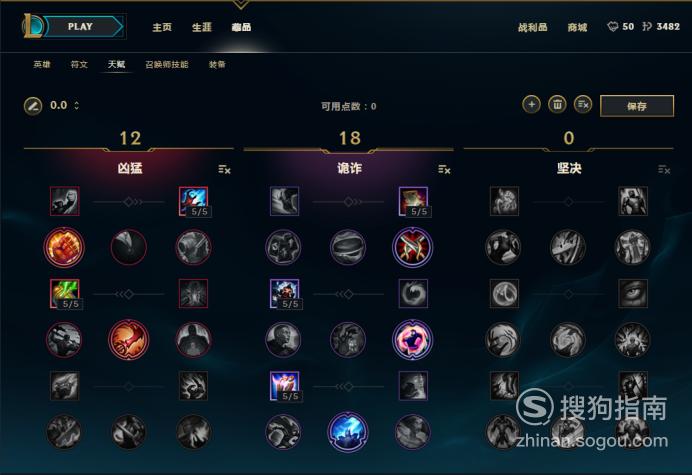
Task: Reset all masteries using top clear icon
Action: coord(583,105)
